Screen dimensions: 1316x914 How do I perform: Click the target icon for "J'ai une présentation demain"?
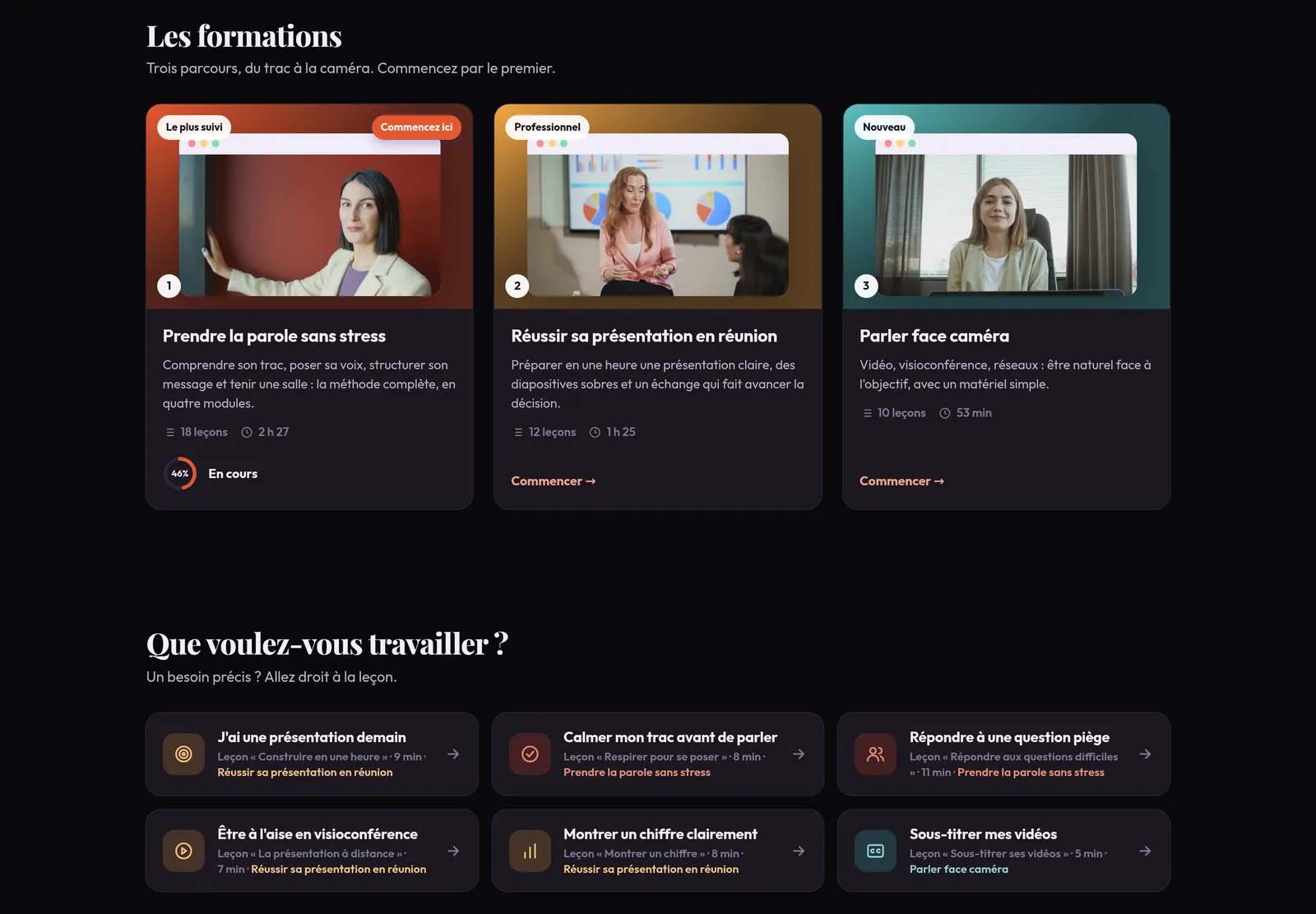click(183, 754)
